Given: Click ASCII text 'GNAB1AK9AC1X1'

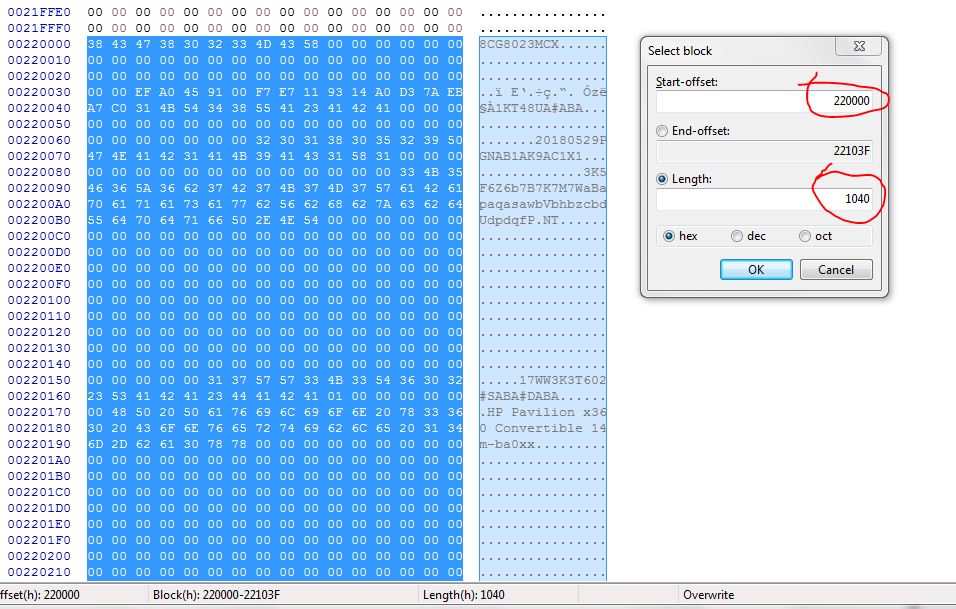Looking at the screenshot, I should 531,156.
